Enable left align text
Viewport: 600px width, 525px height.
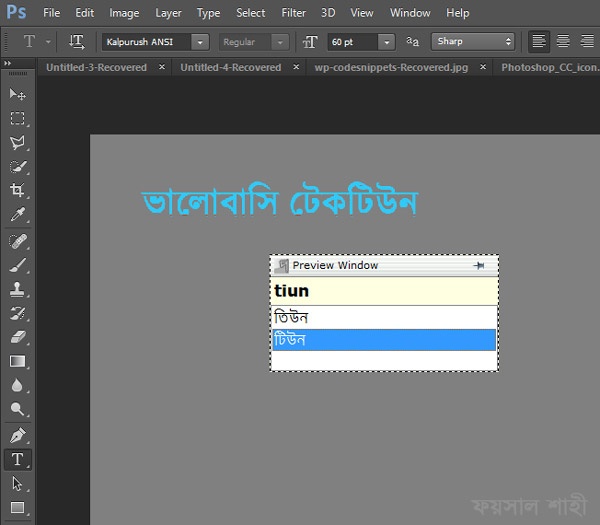(540, 42)
